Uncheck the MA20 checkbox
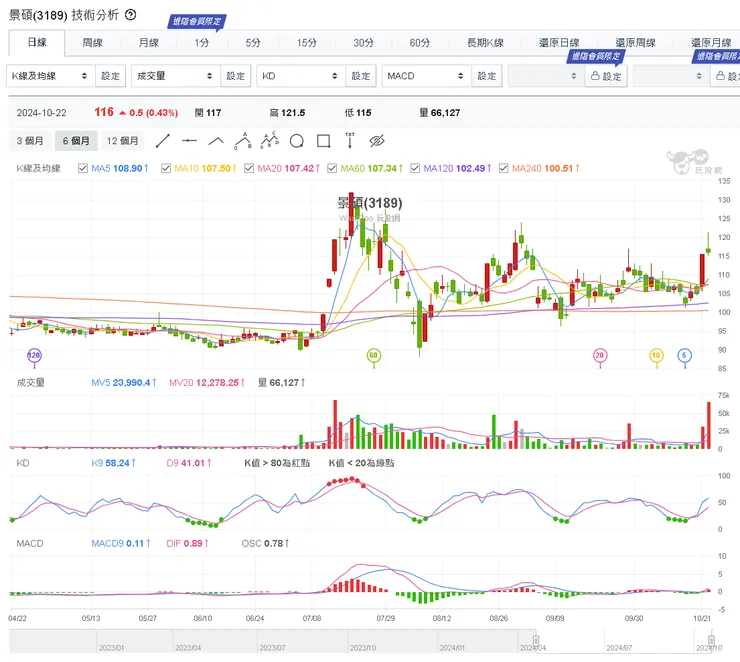 click(x=249, y=168)
